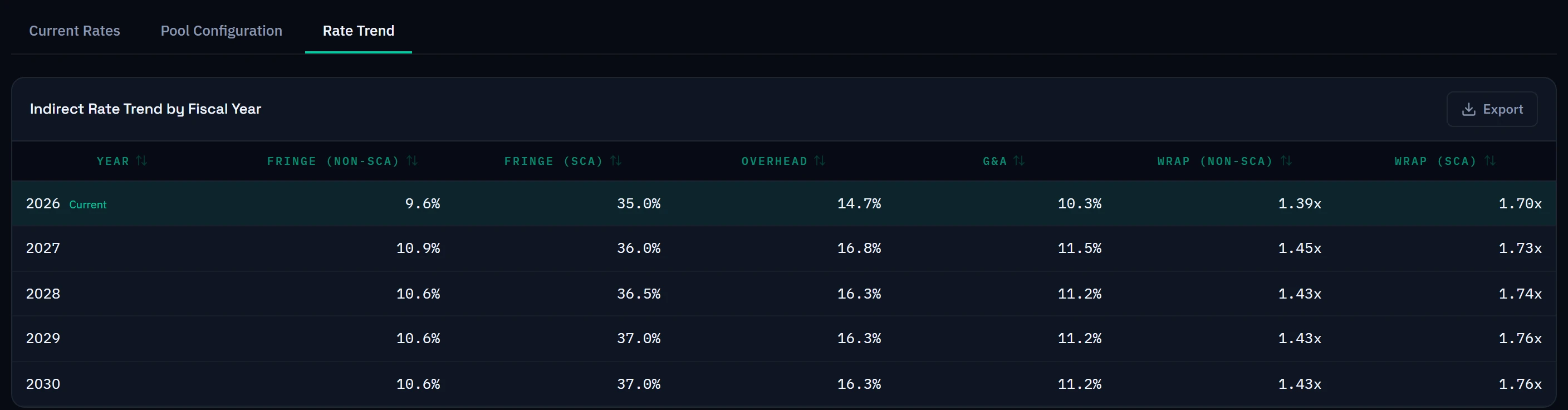Click the Current badge beside 2026
This screenshot has height=410, width=1568.
point(87,204)
